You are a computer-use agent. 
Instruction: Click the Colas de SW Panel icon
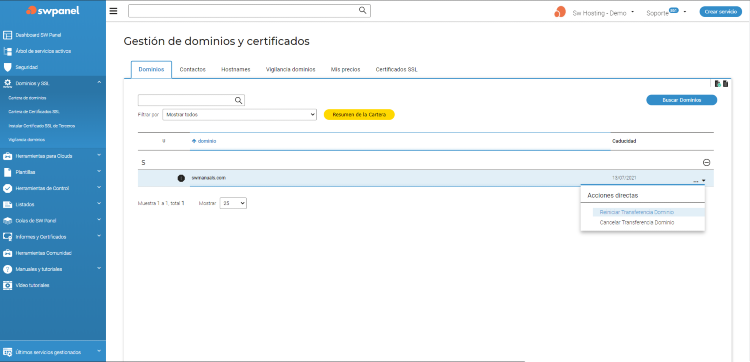coord(7,220)
